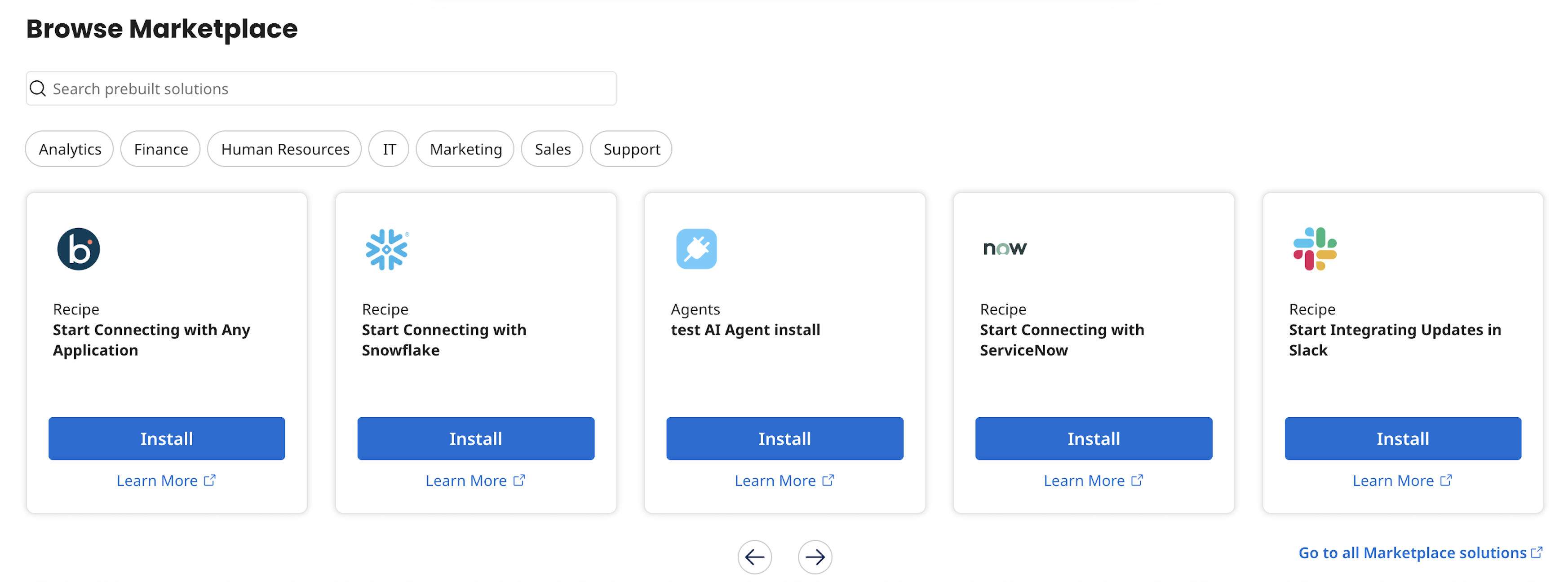This screenshot has width=1568, height=583.
Task: Go to next carousel page arrow
Action: [815, 556]
